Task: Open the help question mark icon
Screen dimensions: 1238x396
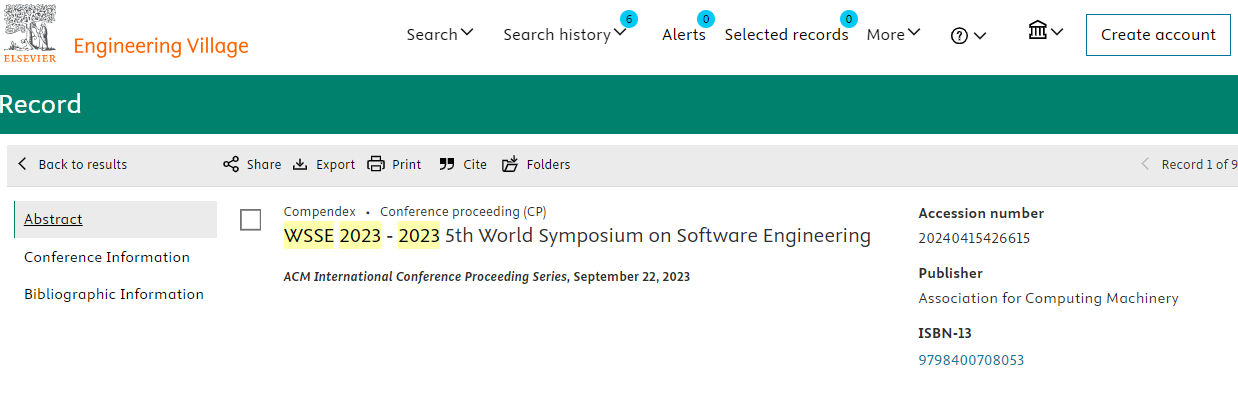Action: coord(959,36)
